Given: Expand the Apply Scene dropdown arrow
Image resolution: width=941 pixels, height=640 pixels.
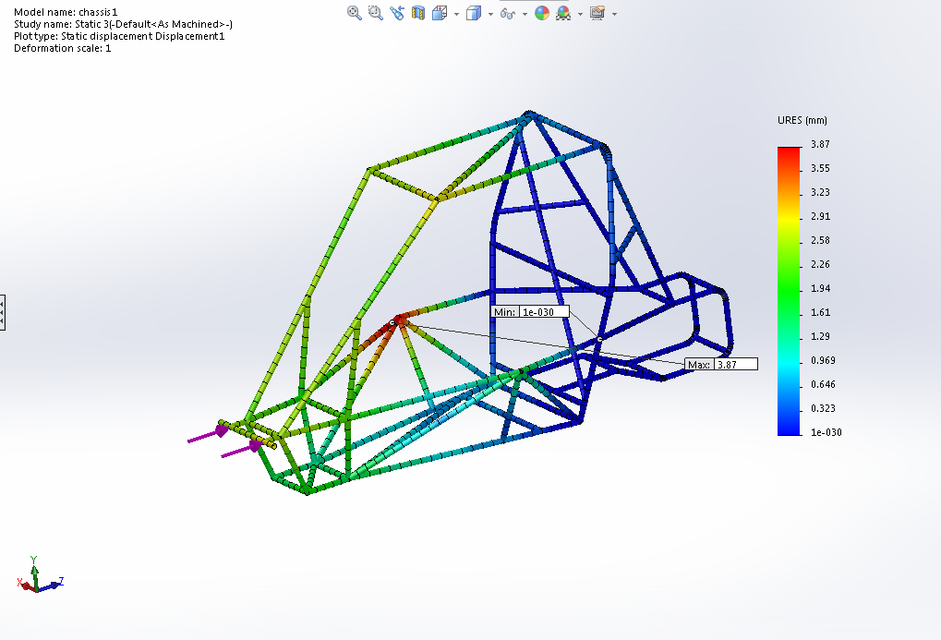Looking at the screenshot, I should point(580,14).
